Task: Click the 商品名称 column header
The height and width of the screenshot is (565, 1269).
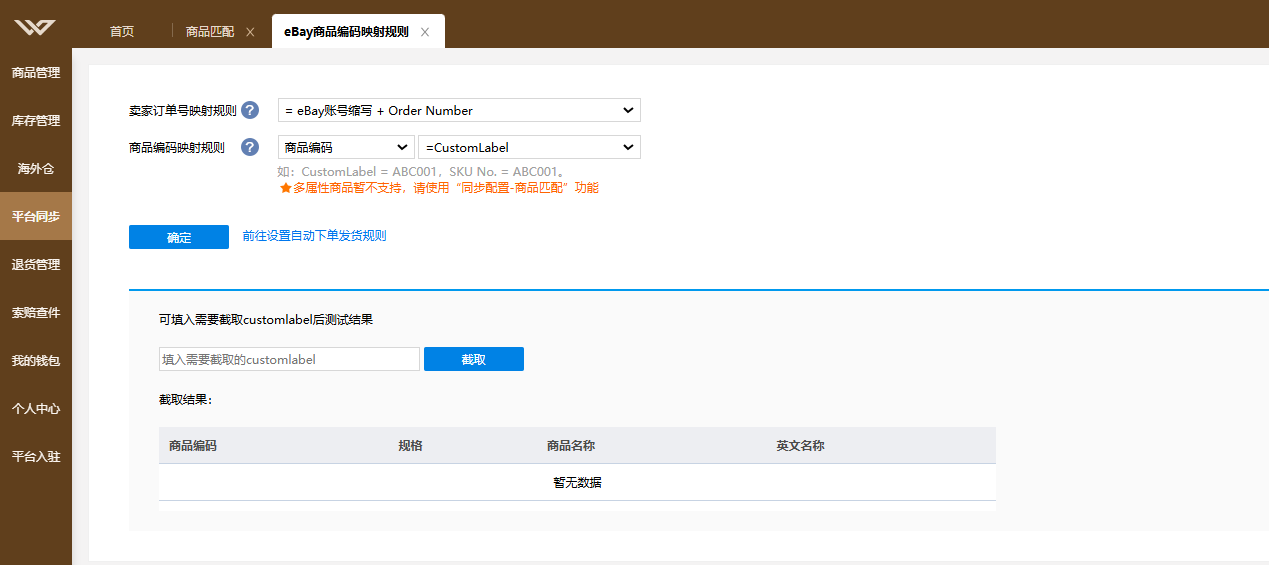Action: pos(571,445)
